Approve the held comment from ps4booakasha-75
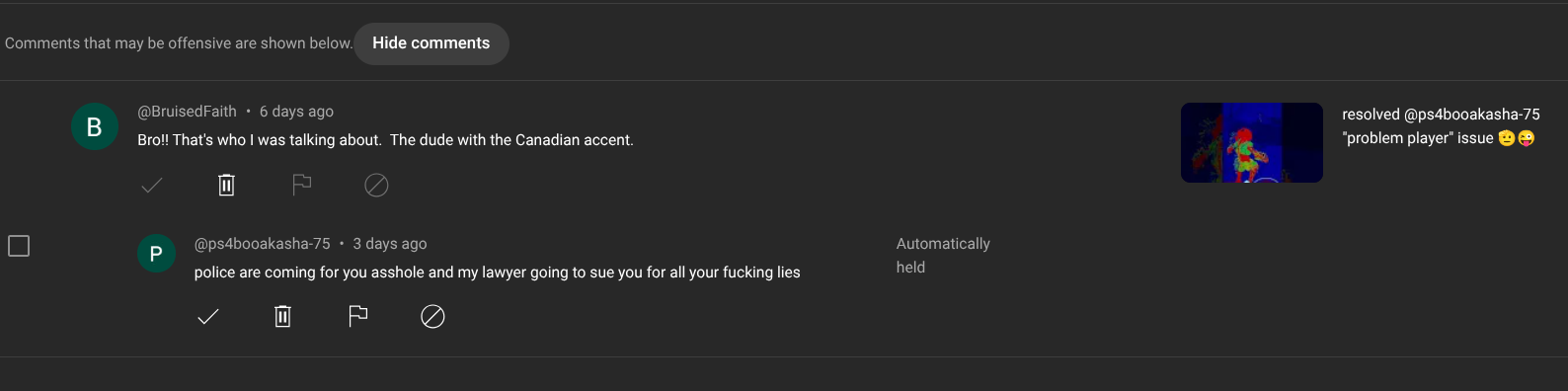Screen dimensions: 1568x391 point(208,316)
